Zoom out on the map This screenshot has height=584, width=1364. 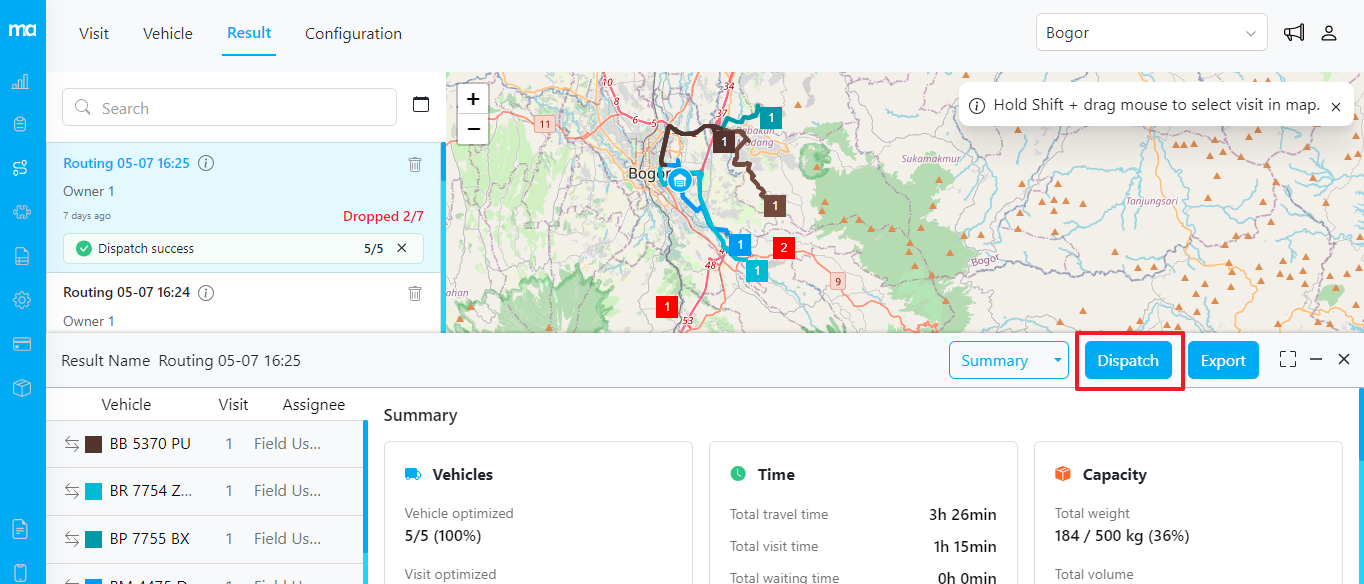tap(473, 129)
